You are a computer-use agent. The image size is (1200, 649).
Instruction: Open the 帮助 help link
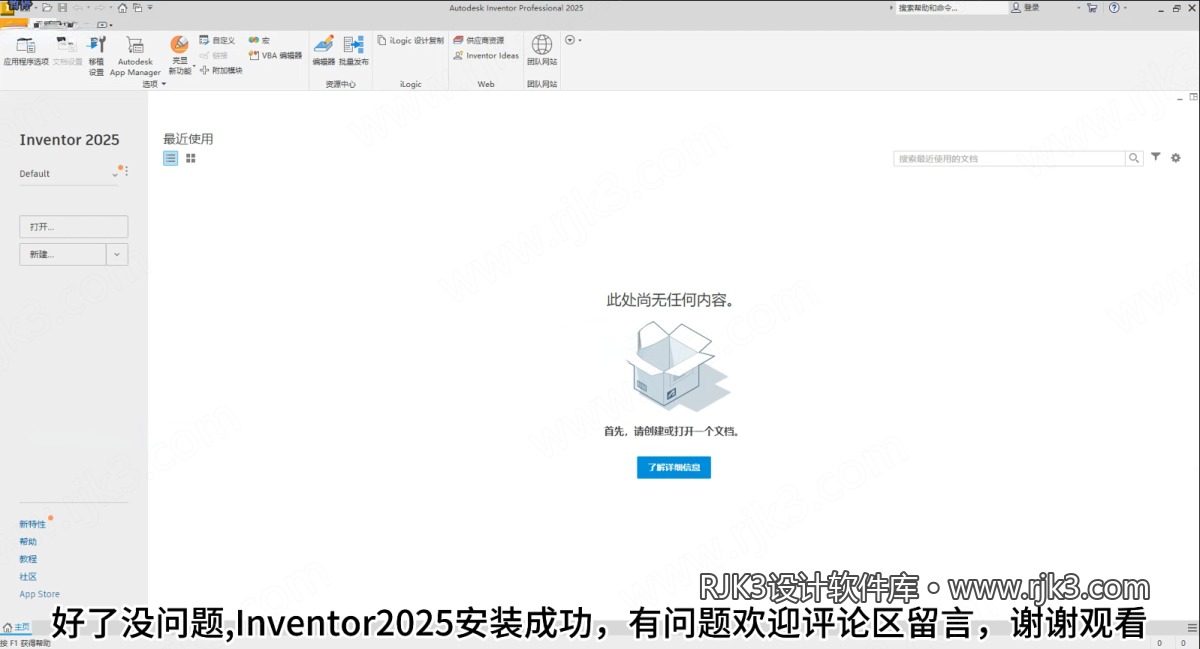[28, 541]
